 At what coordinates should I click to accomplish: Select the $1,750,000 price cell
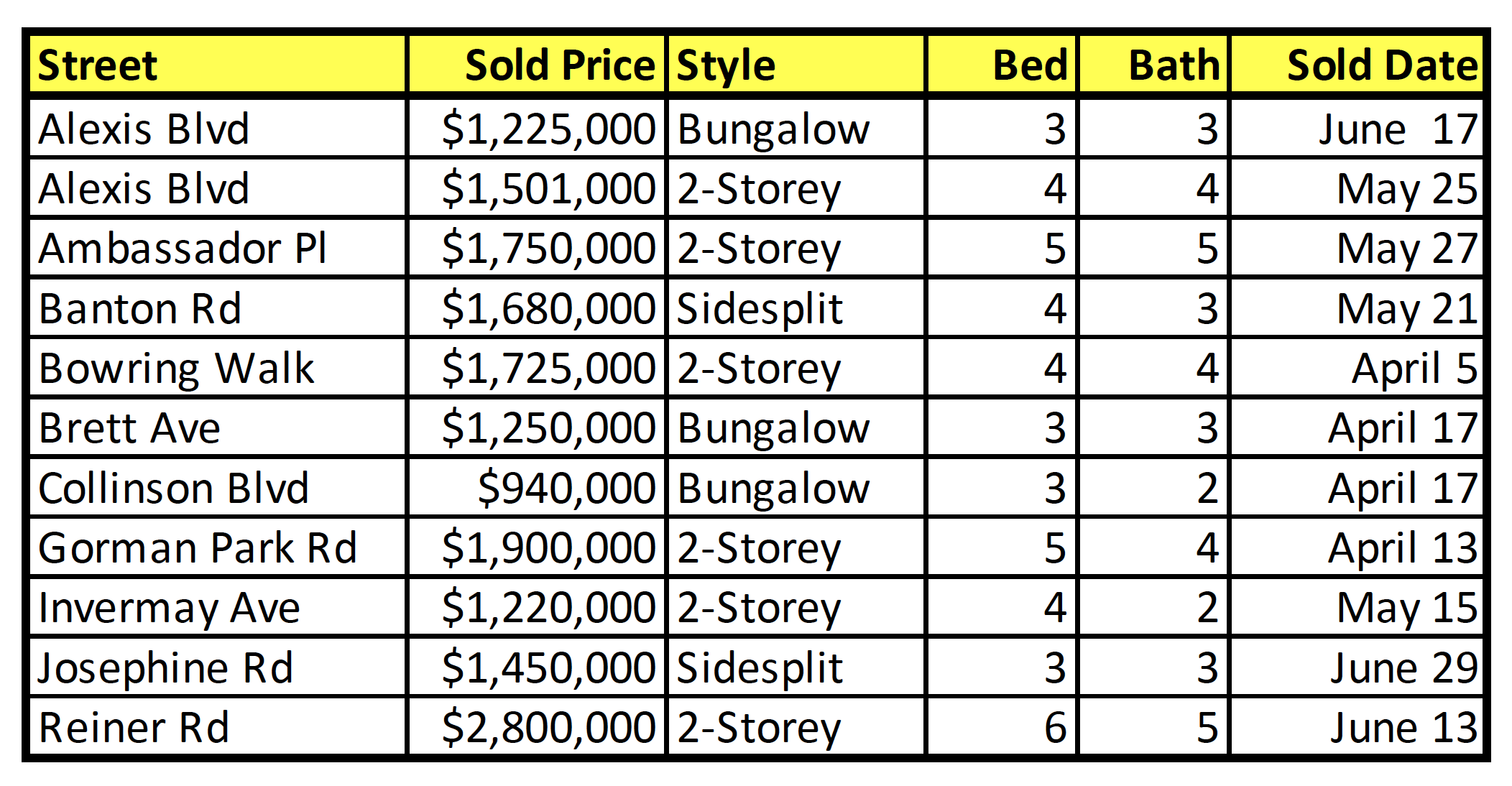coord(537,248)
